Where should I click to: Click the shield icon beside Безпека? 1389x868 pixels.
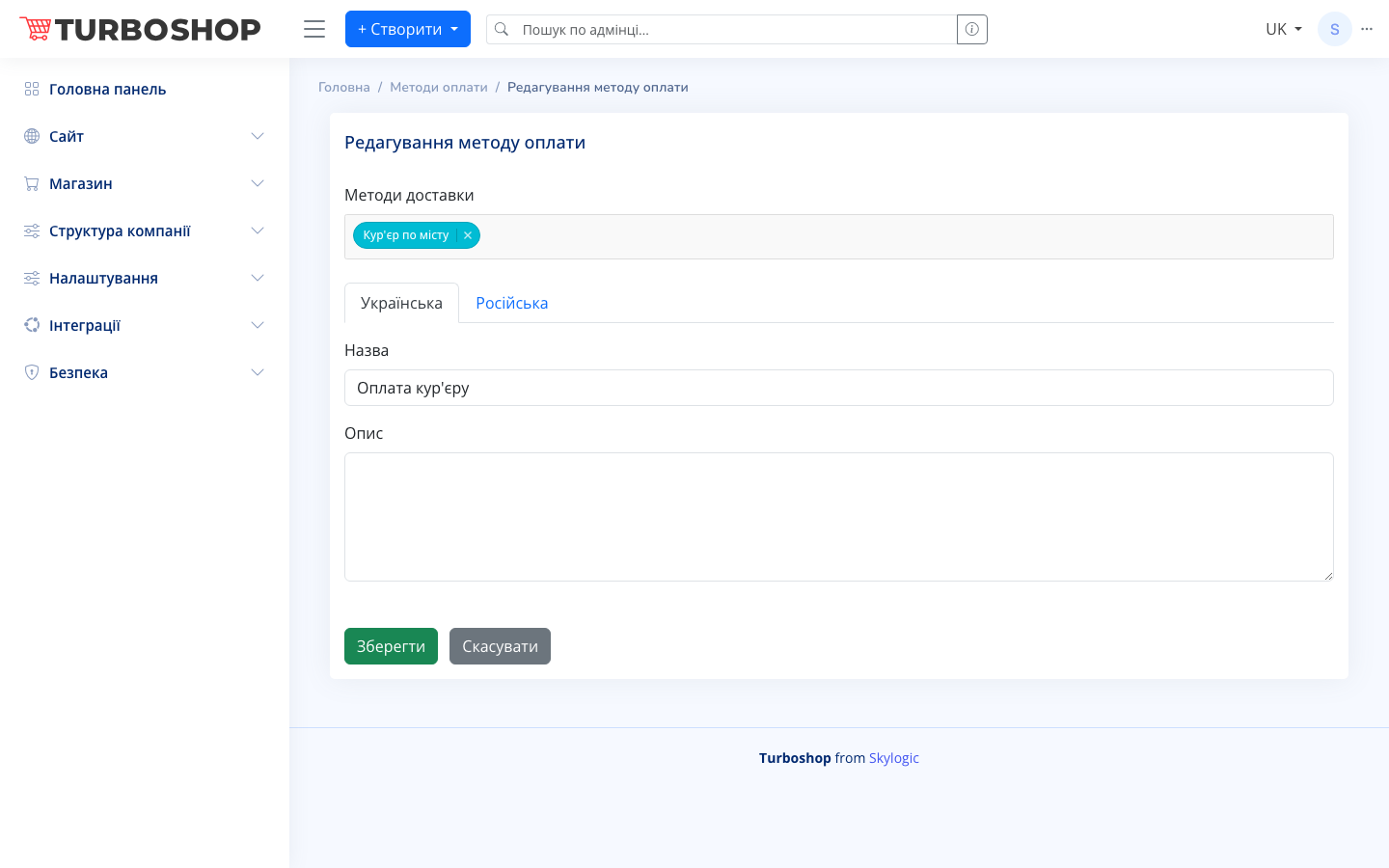coord(32,372)
